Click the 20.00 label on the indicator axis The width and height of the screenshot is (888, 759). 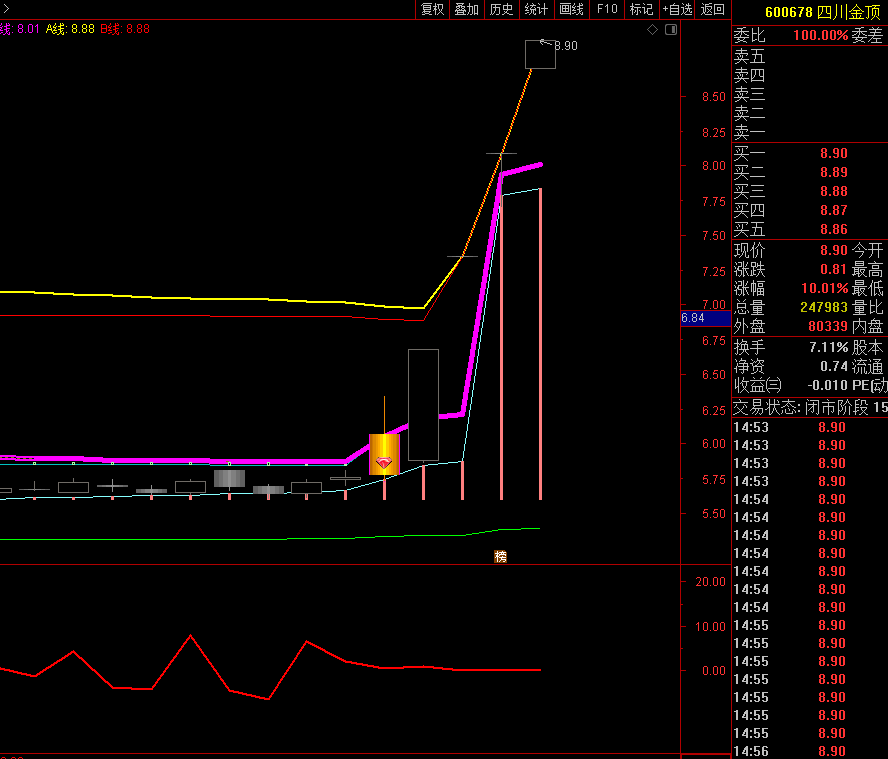pyautogui.click(x=710, y=582)
